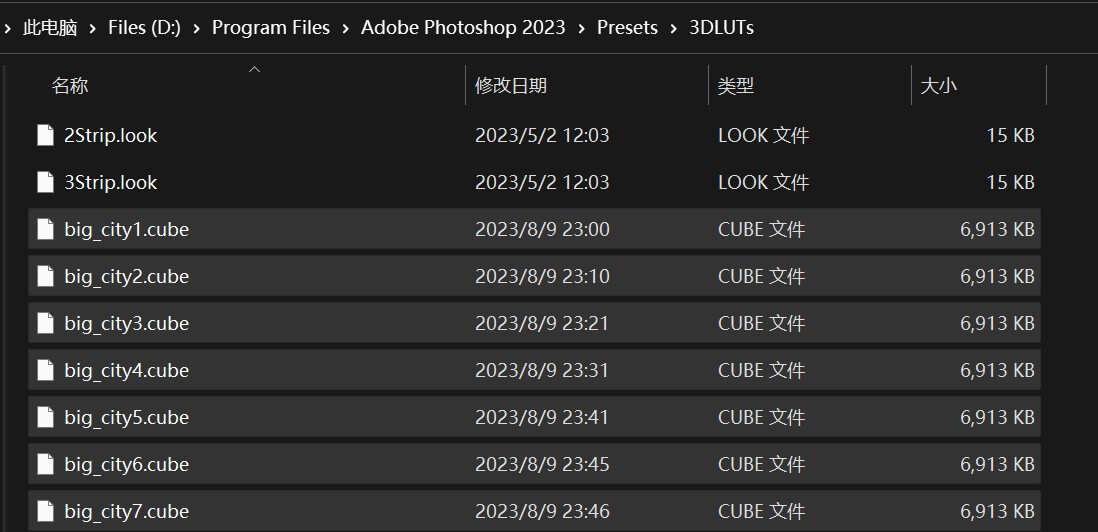Go to the 此电脑 breadcrumb
Image resolution: width=1098 pixels, height=532 pixels.
[x=50, y=28]
